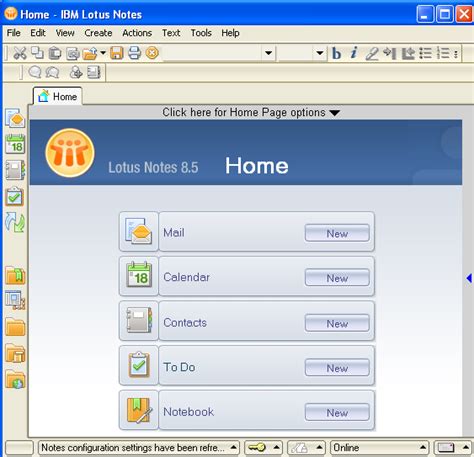
Task: Open the access level status popup
Action: 306,447
